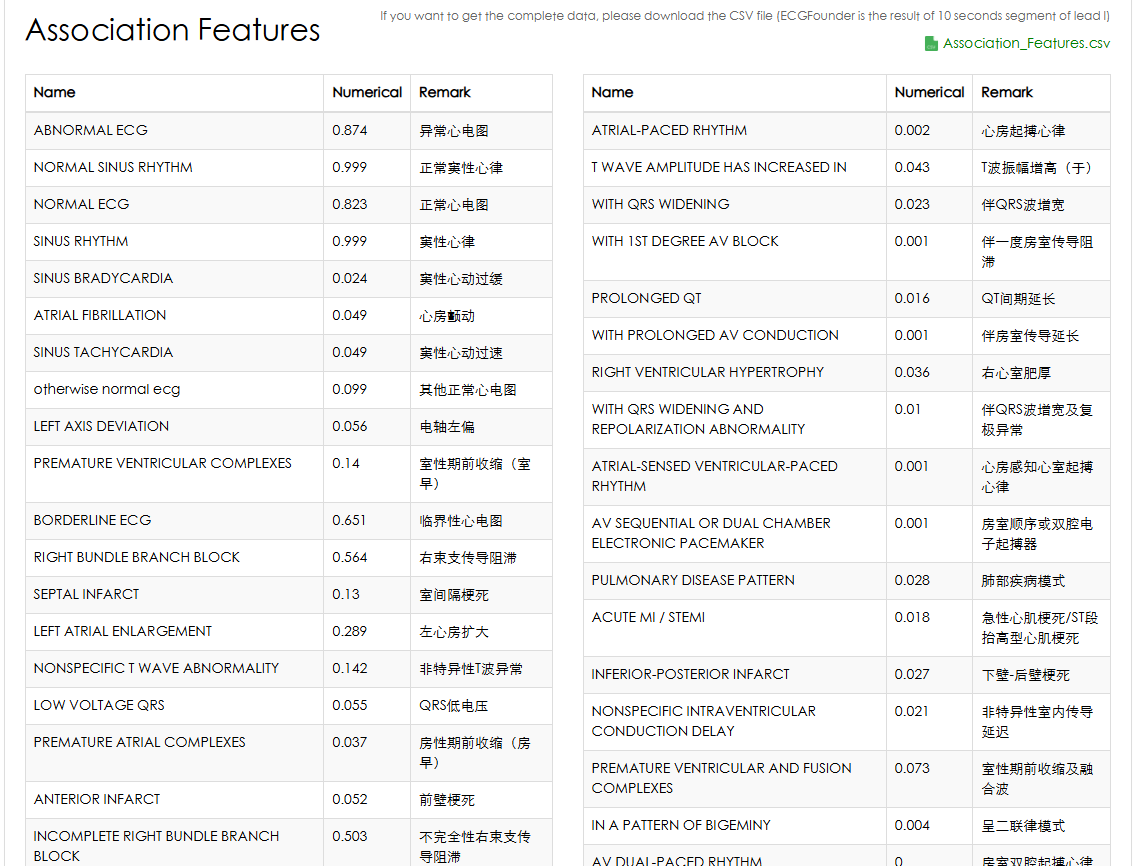Click the LEFT ATRIAL ENLARGEMENT entry

coord(123,631)
